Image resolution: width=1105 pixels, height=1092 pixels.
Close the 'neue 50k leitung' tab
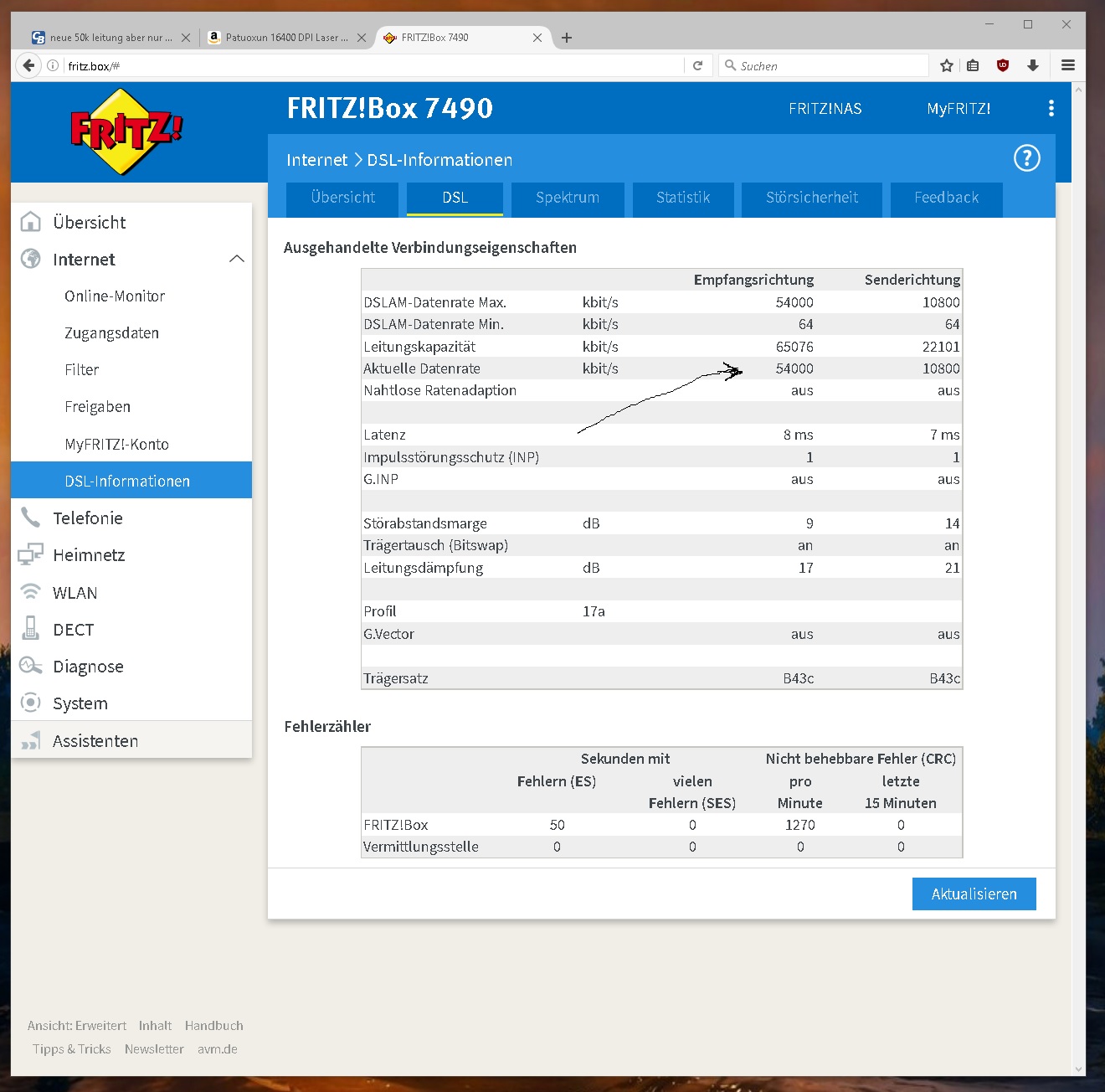[186, 38]
